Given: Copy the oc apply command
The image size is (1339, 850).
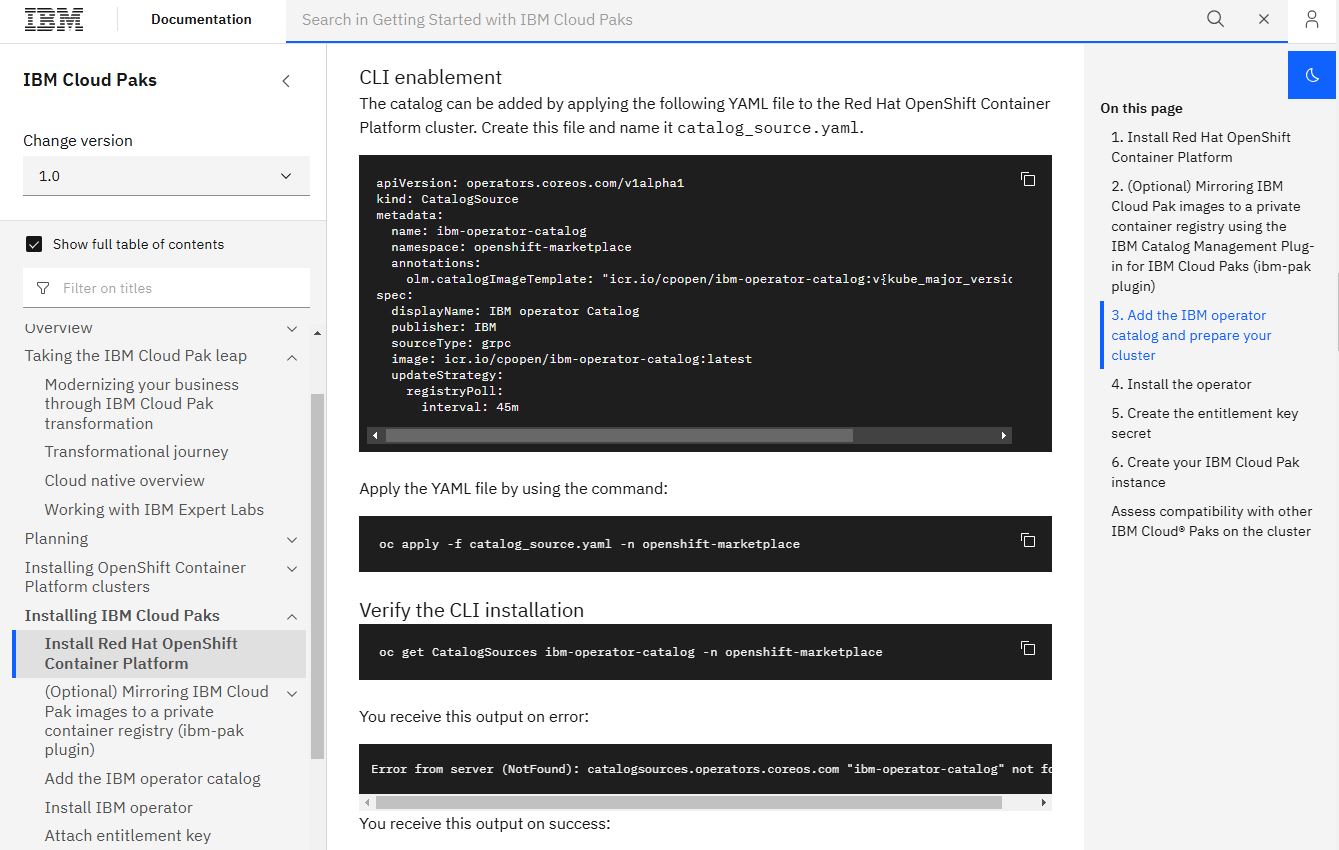Looking at the screenshot, I should pyautogui.click(x=1027, y=540).
